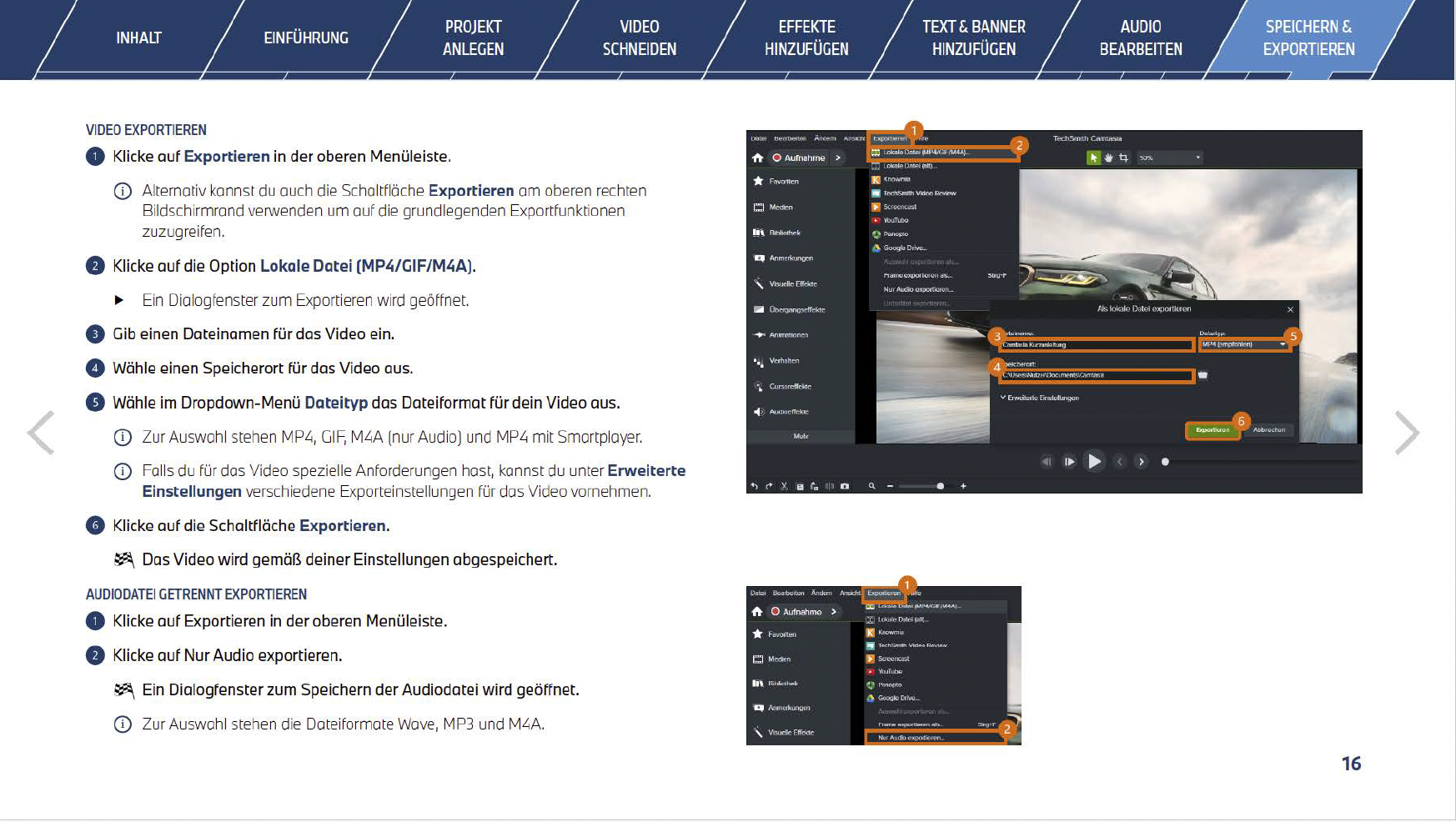Click the Dateiname input field
This screenshot has width=1456, height=822.
(x=1096, y=344)
